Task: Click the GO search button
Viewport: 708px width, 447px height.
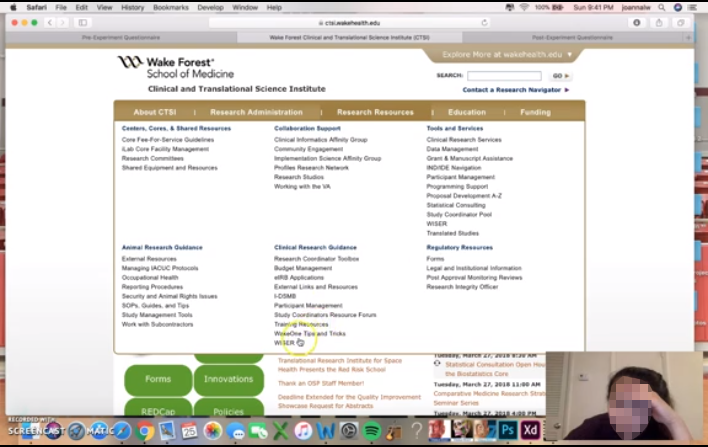Action: coord(561,76)
